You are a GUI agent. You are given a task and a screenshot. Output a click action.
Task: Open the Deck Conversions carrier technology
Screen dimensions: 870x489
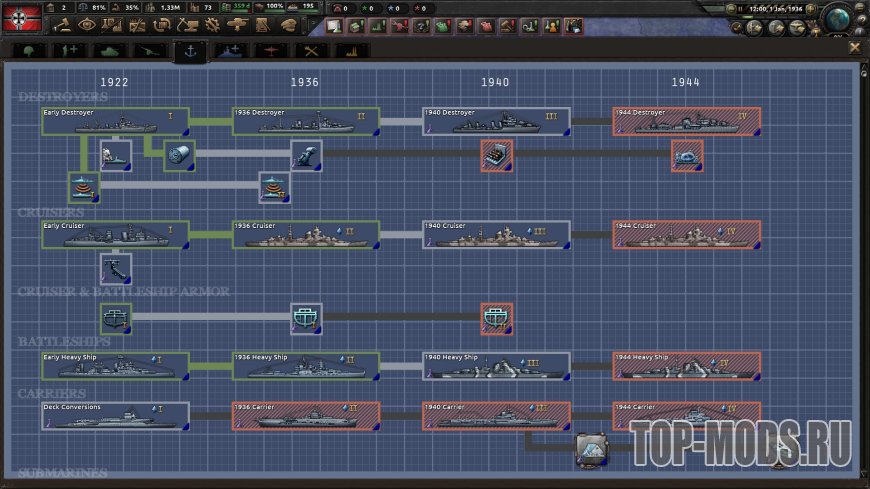coord(115,415)
